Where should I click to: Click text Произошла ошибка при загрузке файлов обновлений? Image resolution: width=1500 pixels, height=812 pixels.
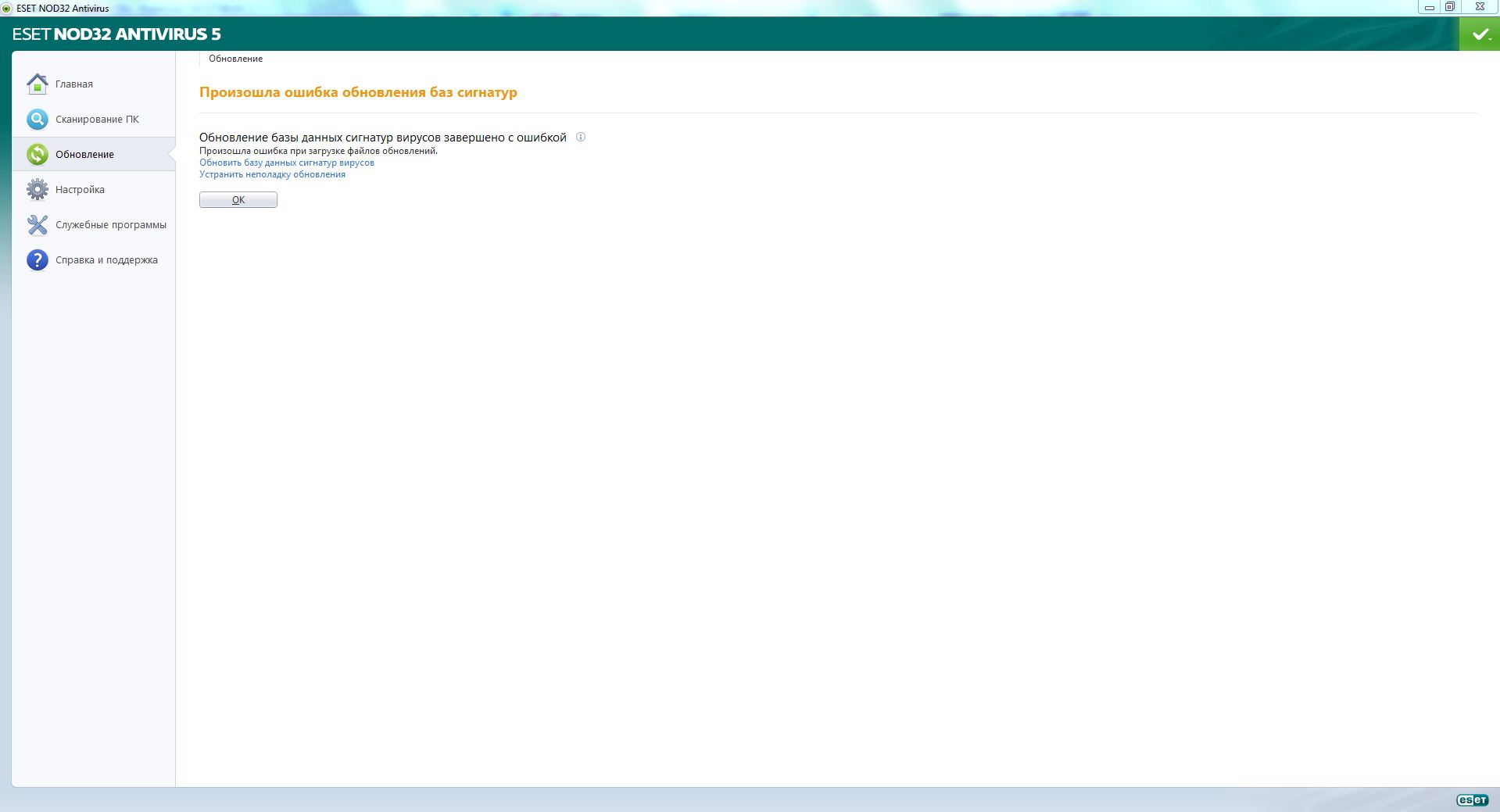tap(318, 151)
